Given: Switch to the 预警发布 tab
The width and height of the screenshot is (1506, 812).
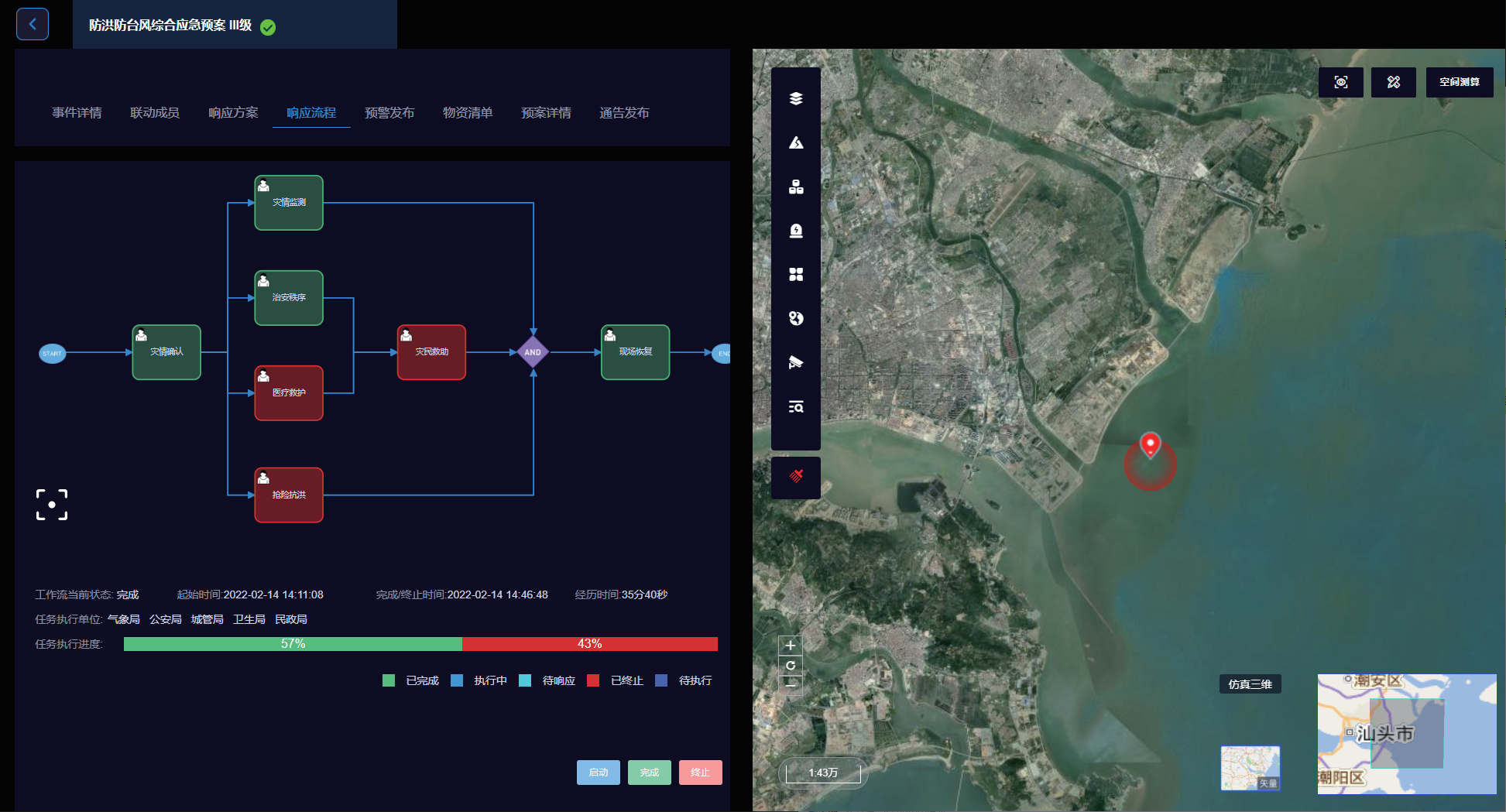Looking at the screenshot, I should 389,113.
